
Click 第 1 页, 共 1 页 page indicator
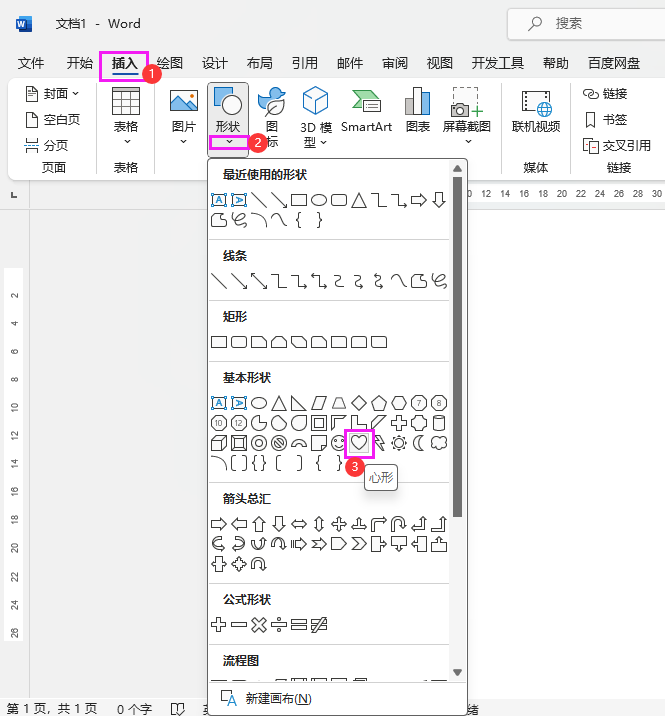52,709
